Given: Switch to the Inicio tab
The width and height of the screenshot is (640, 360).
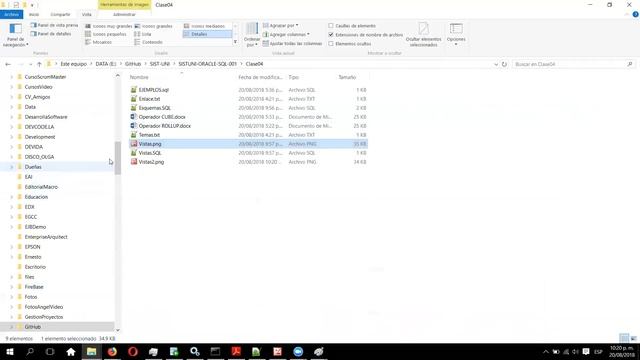Looking at the screenshot, I should pos(34,14).
